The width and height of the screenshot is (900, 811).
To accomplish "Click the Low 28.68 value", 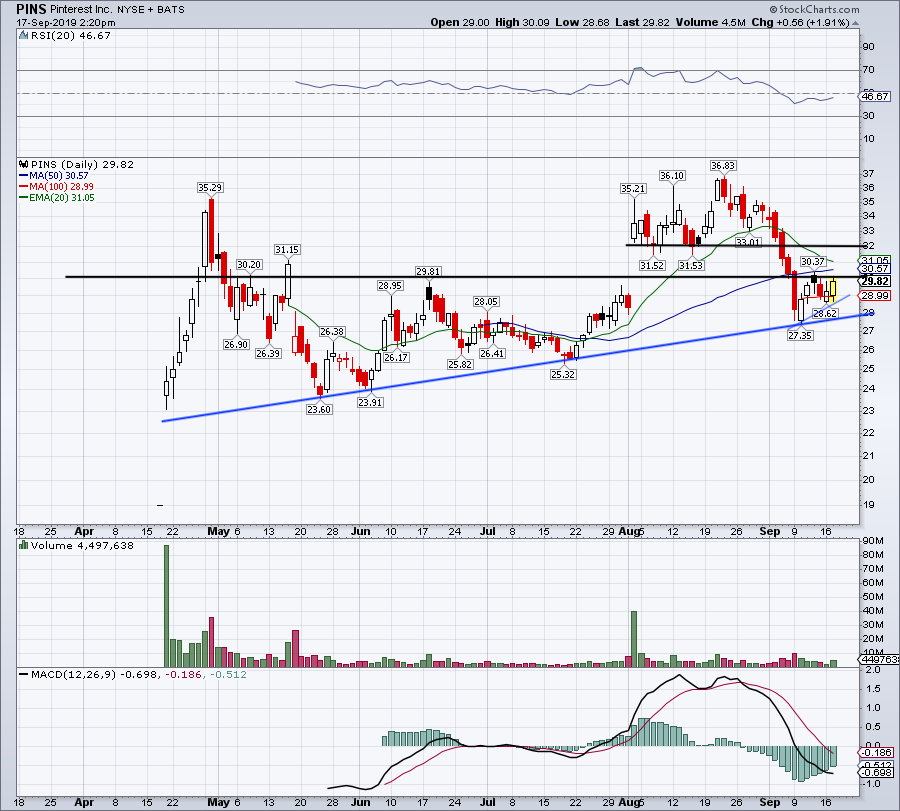I will pyautogui.click(x=582, y=22).
